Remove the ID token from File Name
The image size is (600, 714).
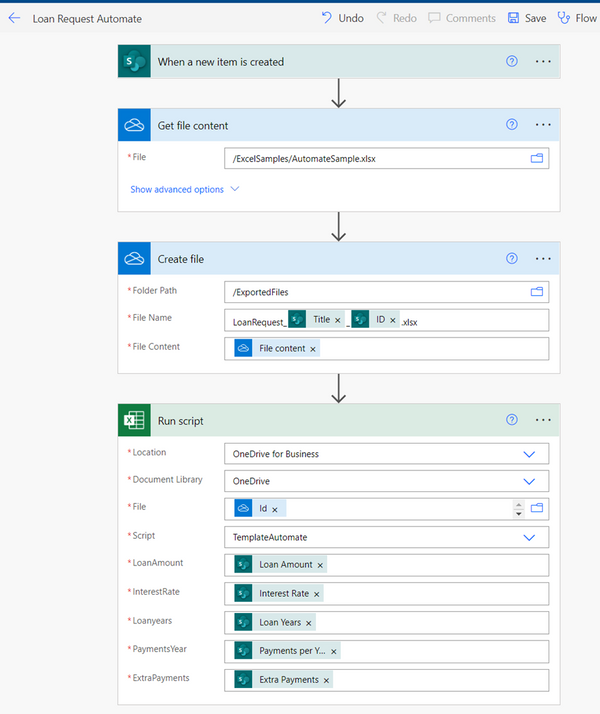pos(393,321)
